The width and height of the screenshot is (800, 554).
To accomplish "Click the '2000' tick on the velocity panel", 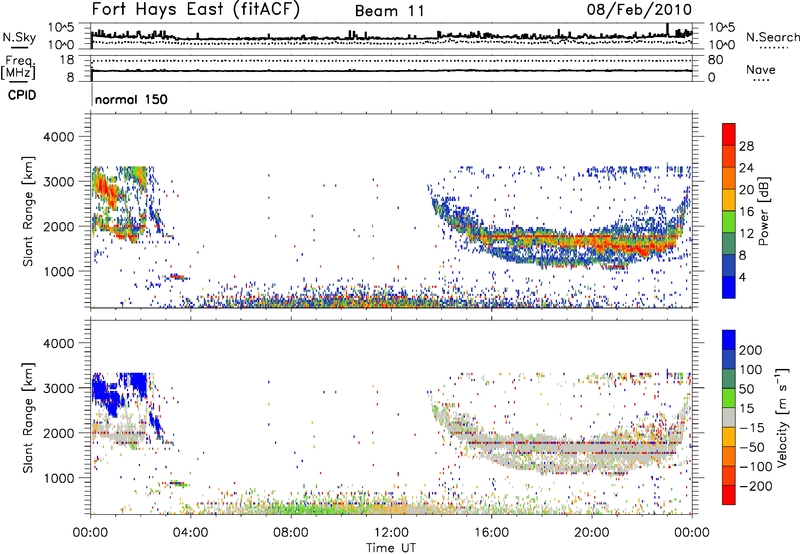I will point(59,433).
